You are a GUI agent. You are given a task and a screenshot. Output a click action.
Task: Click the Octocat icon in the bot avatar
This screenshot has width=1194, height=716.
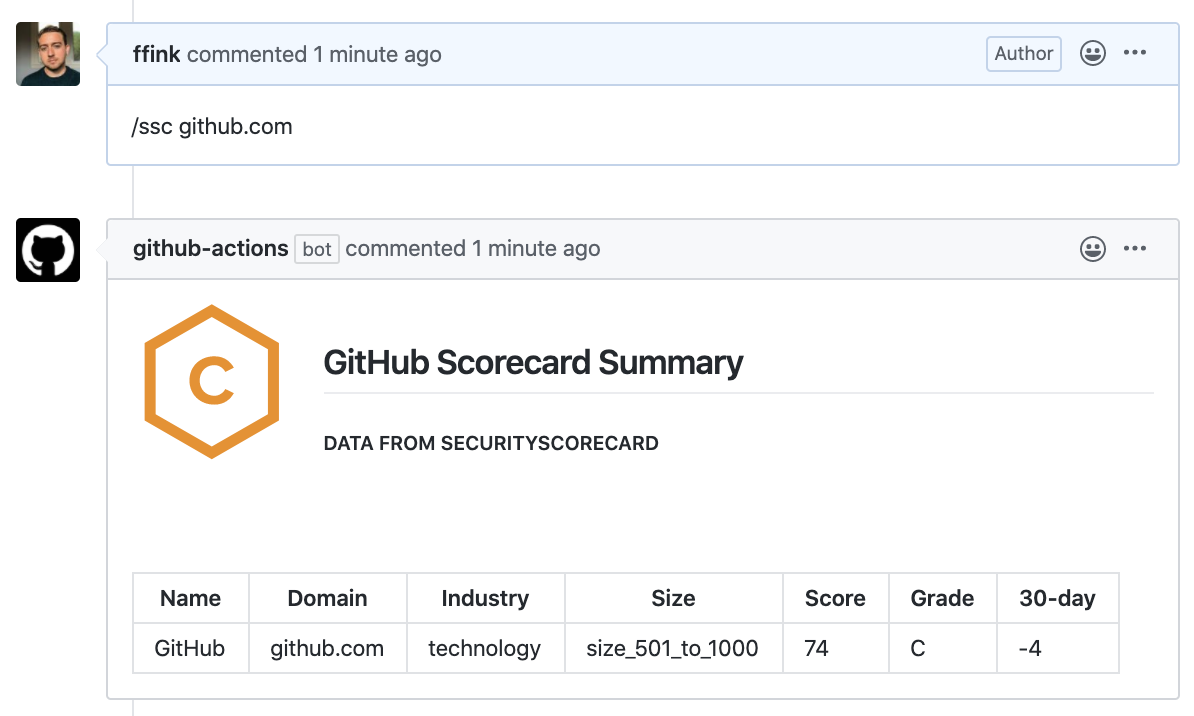(x=47, y=250)
